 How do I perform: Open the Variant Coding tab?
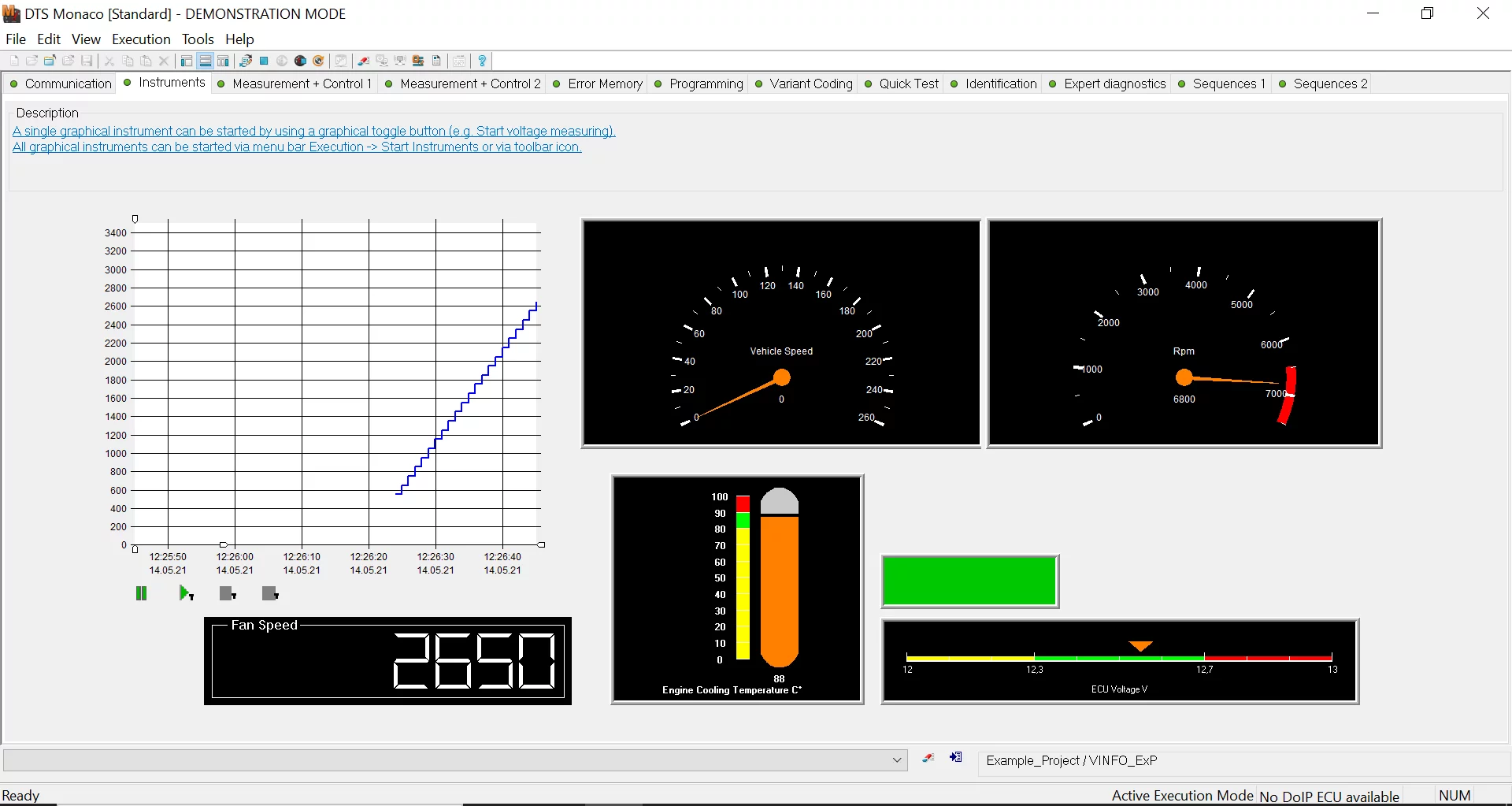(810, 84)
